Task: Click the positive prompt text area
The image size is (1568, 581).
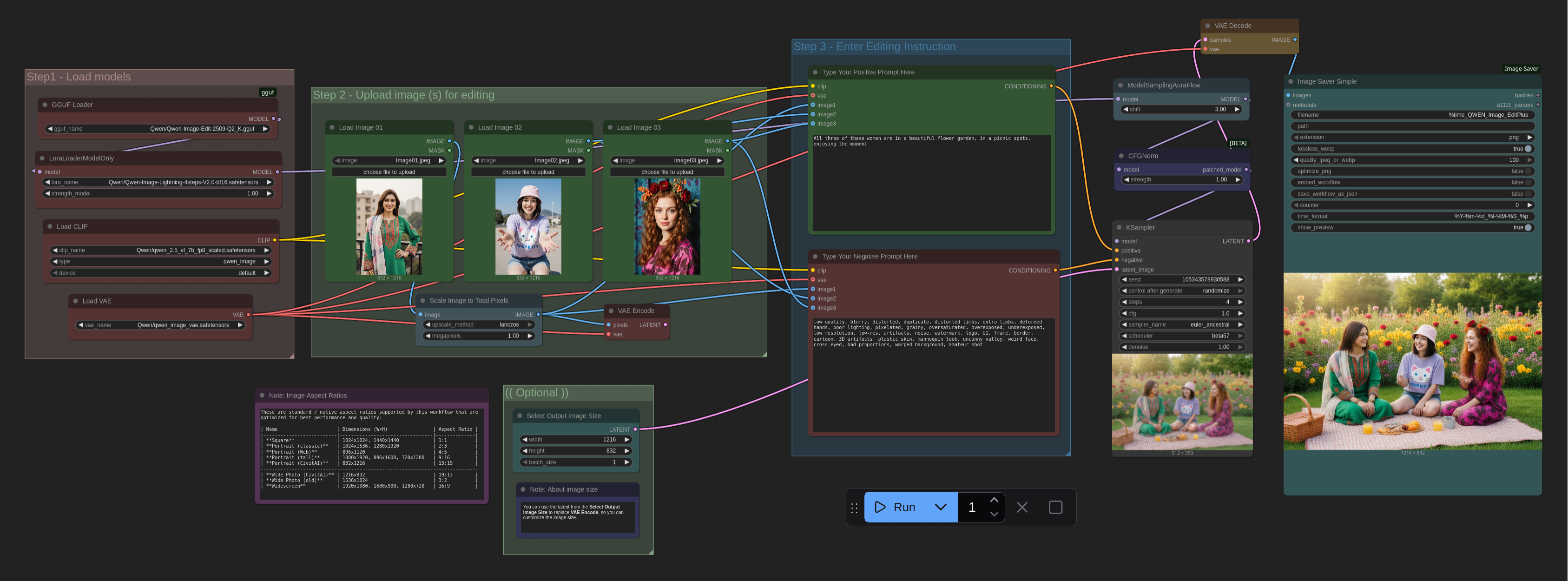Action: pos(931,183)
